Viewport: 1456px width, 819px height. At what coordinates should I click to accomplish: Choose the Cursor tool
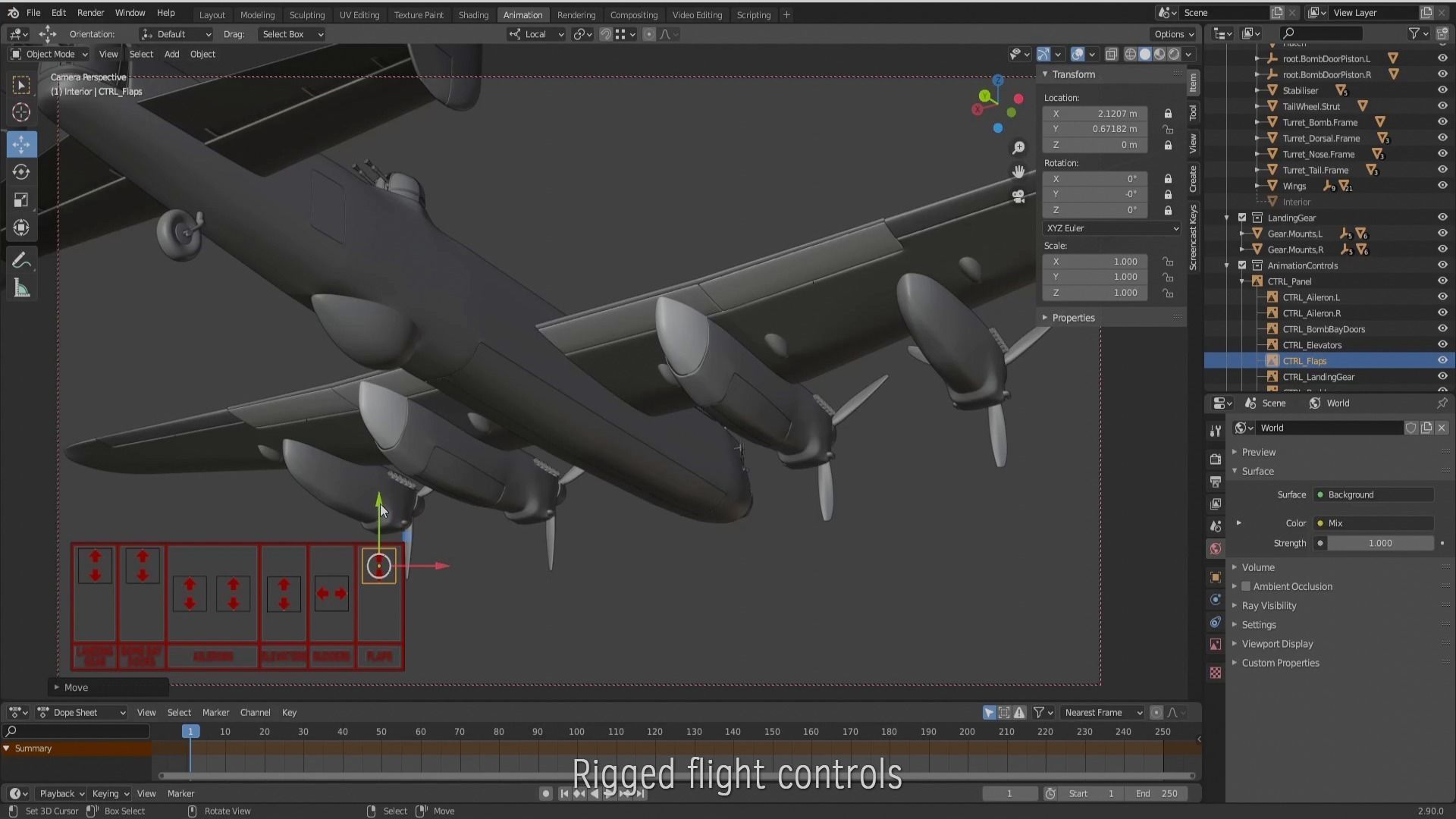coord(21,113)
